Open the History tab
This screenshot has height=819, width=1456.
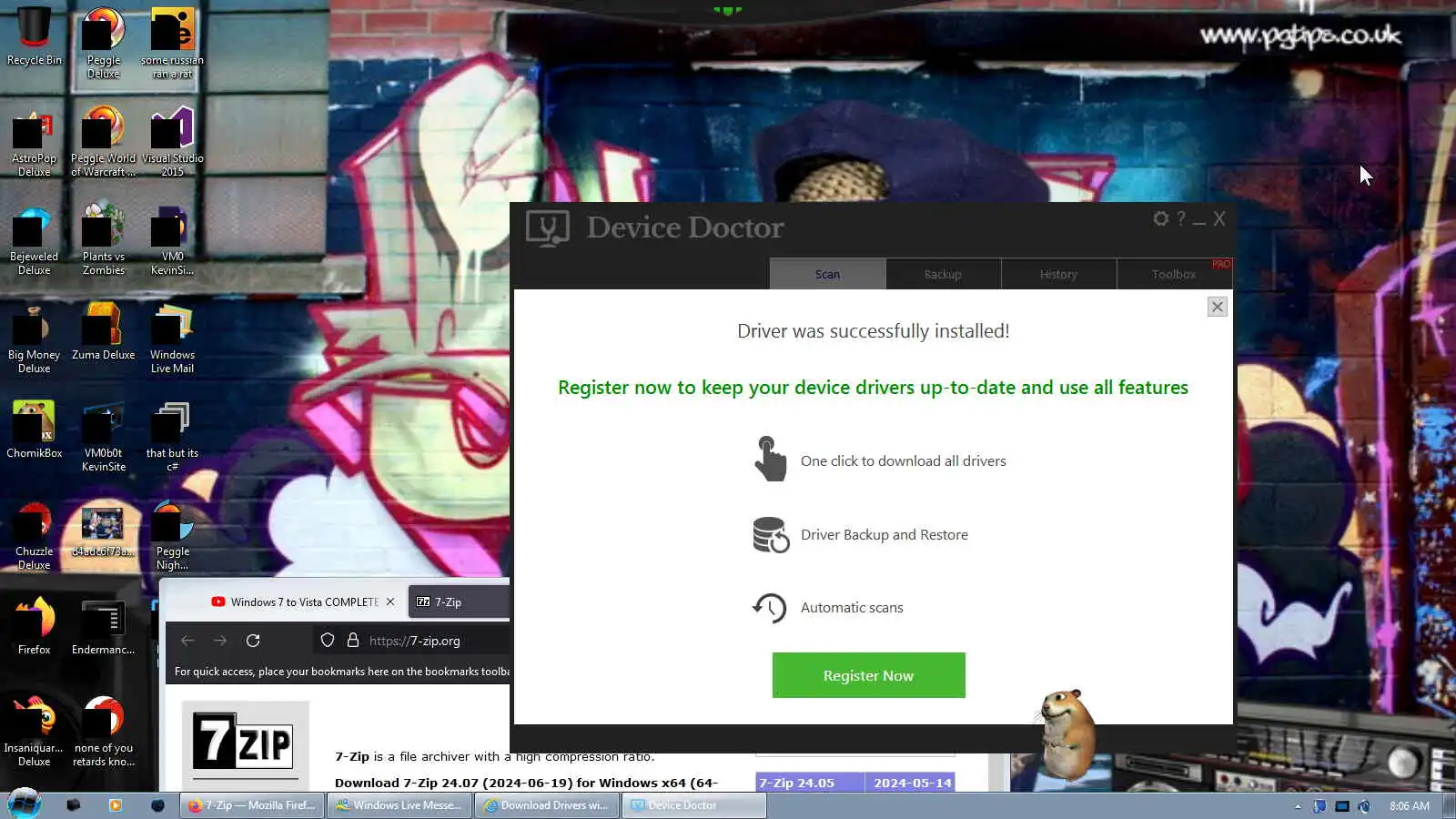click(x=1058, y=274)
